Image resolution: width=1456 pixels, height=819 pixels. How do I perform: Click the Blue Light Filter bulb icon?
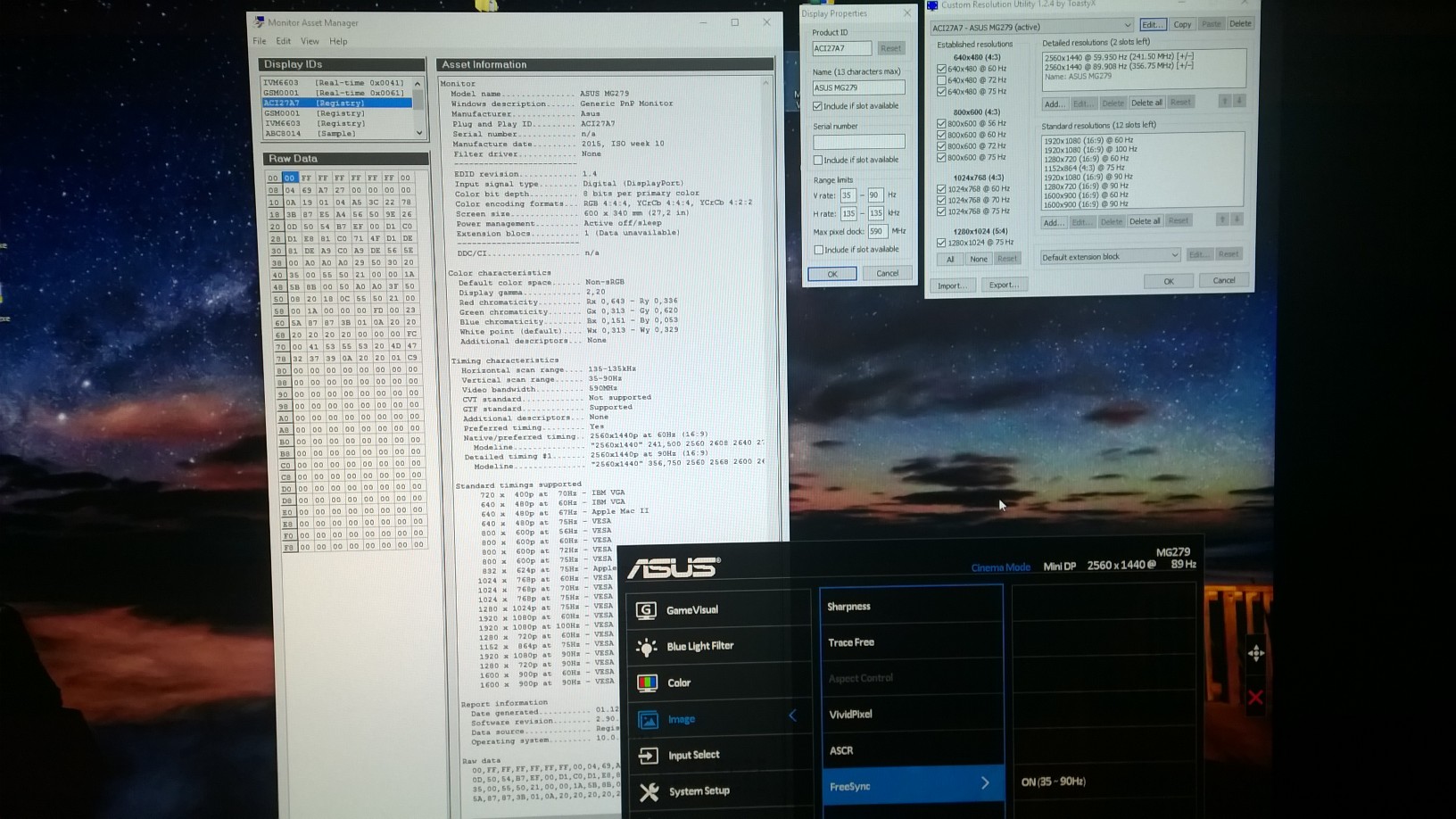point(646,647)
